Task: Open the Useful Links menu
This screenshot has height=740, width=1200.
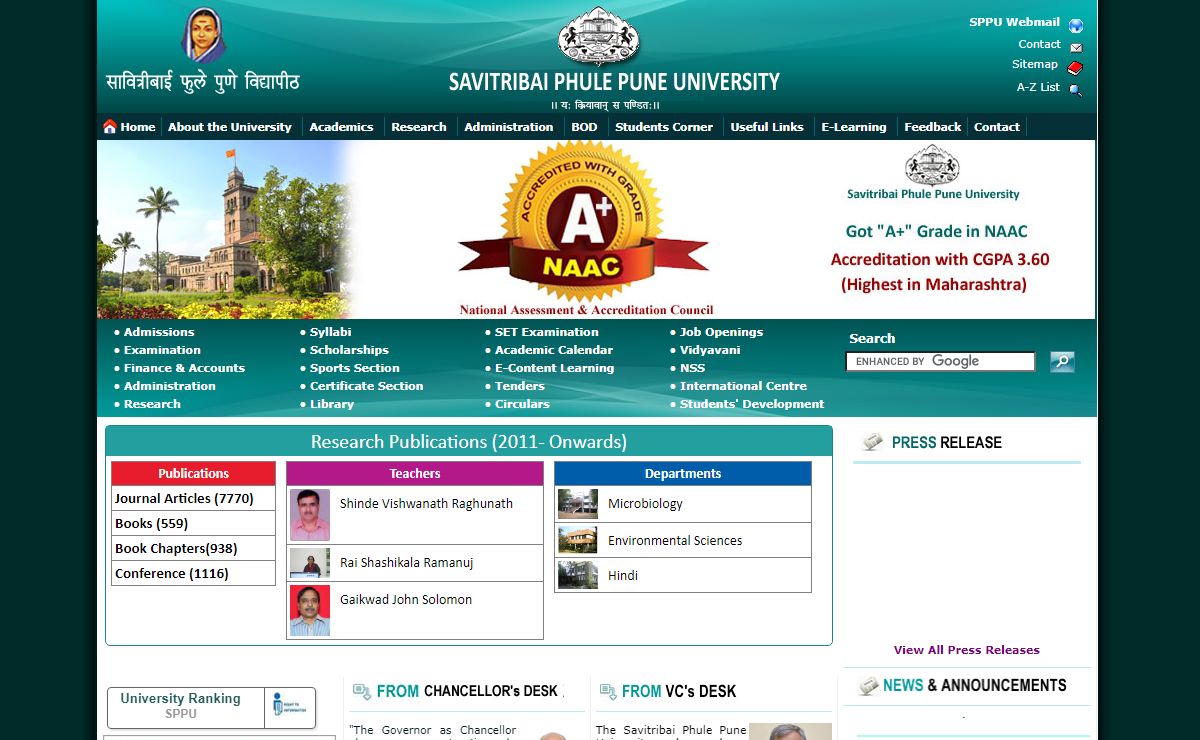Action: click(x=767, y=127)
